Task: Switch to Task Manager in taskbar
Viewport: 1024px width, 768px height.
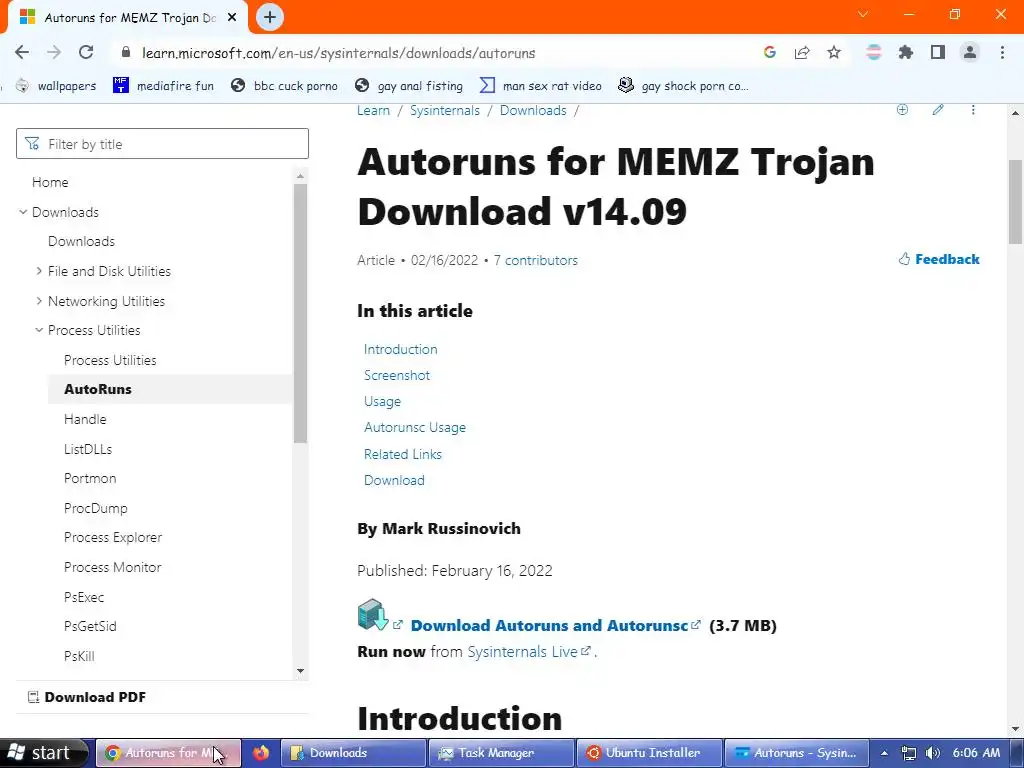Action: pyautogui.click(x=501, y=753)
